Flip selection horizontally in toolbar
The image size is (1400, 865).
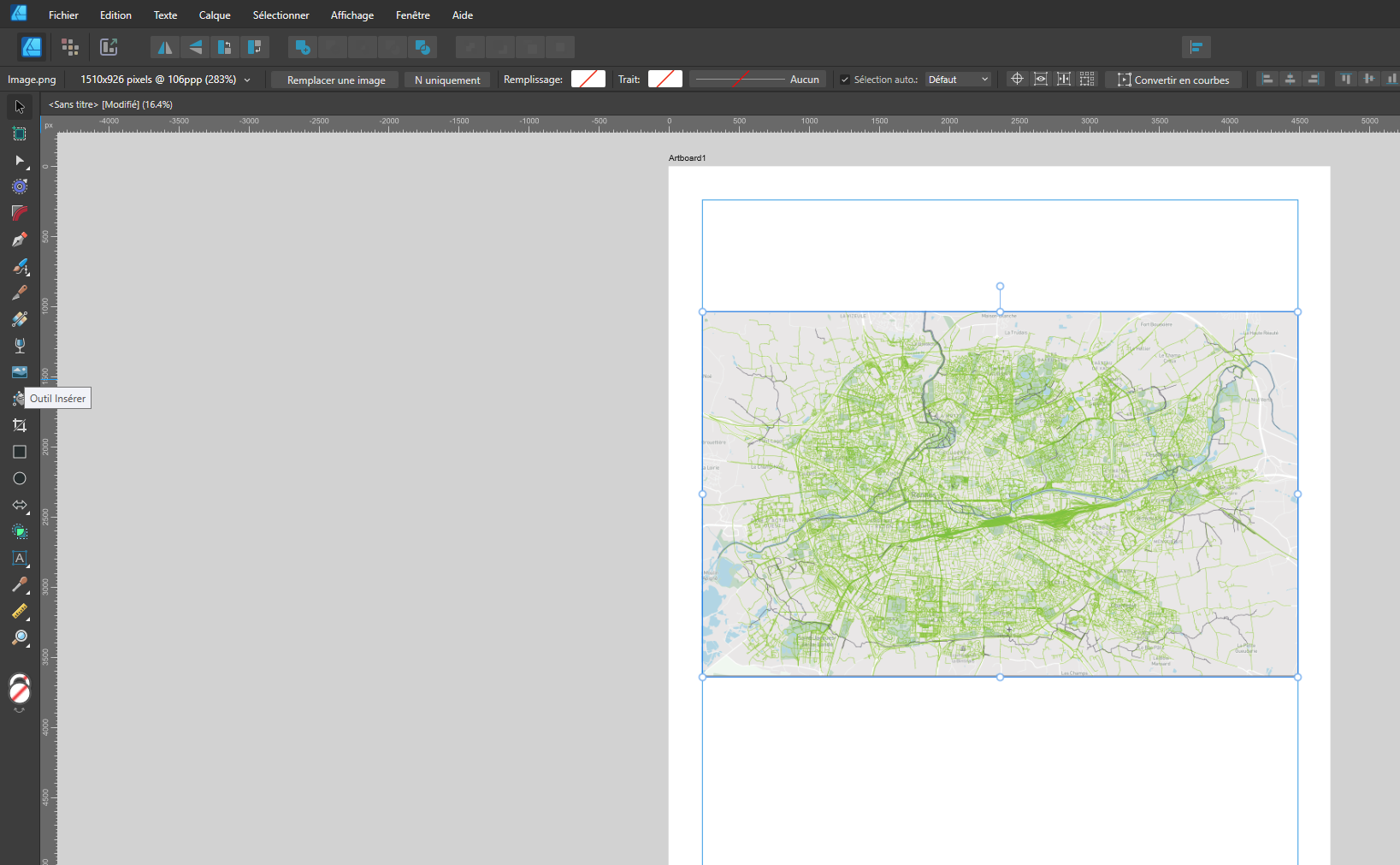coord(164,47)
